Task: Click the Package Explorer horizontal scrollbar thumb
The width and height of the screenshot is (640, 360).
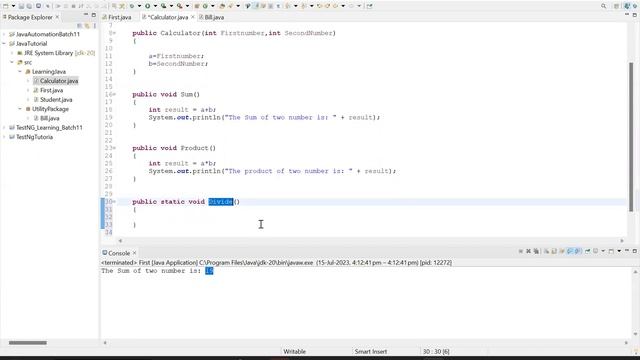Action: click(x=28, y=343)
